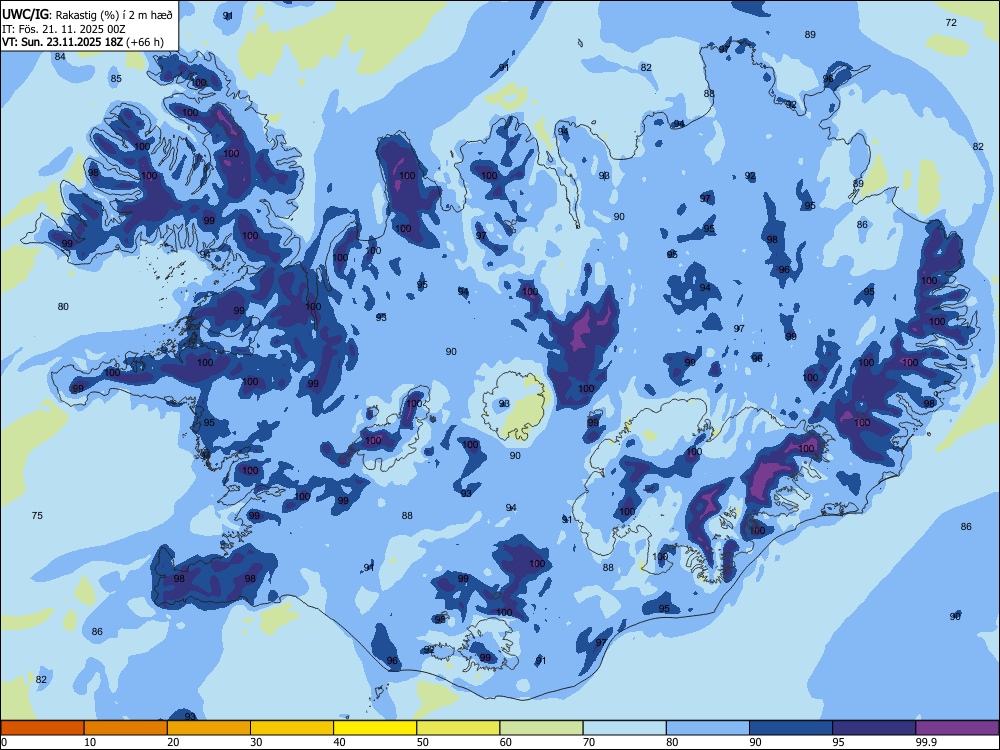Click the purple legend swatch above 99.9%
The height and width of the screenshot is (750, 1000).
click(x=957, y=728)
